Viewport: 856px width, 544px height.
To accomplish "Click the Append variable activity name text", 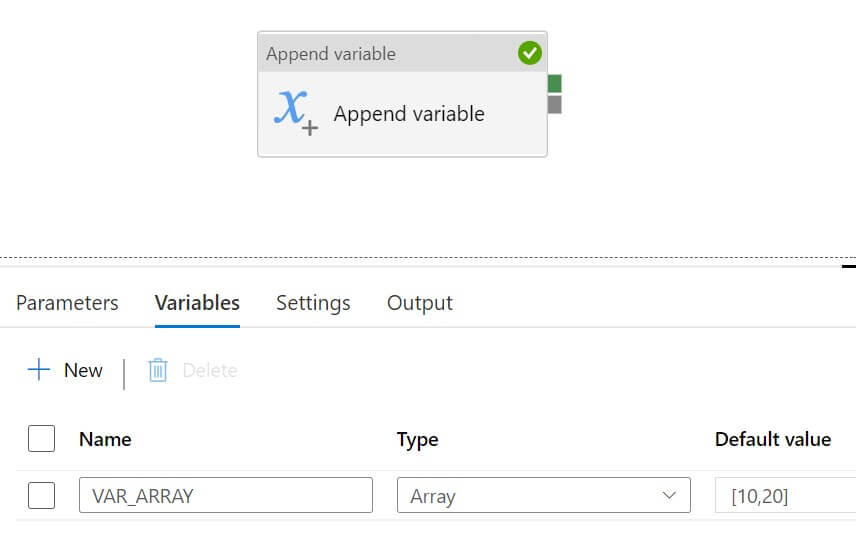I will click(x=409, y=114).
